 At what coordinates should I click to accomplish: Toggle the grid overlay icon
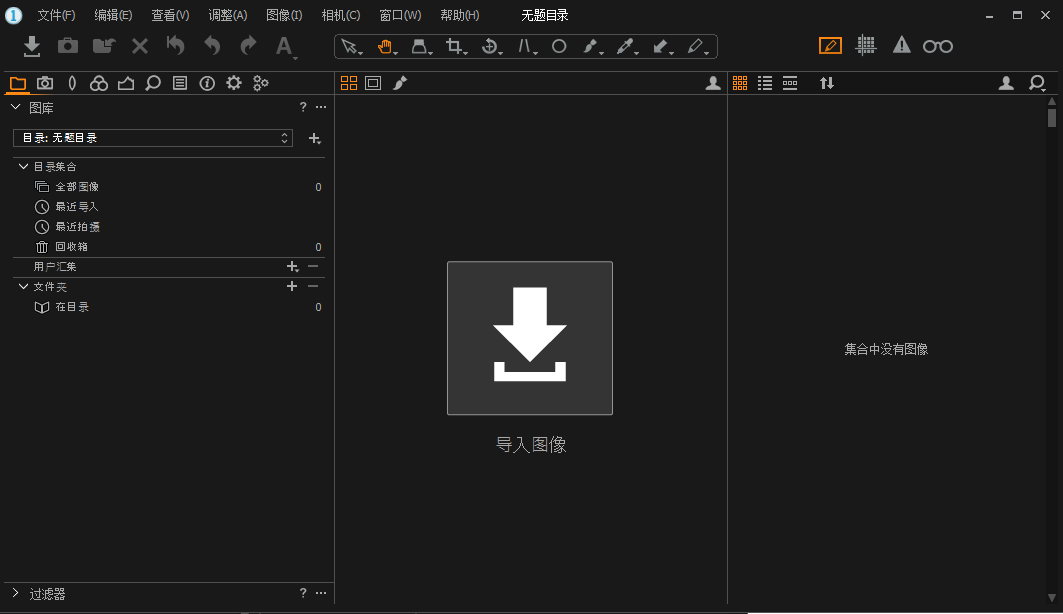[866, 45]
